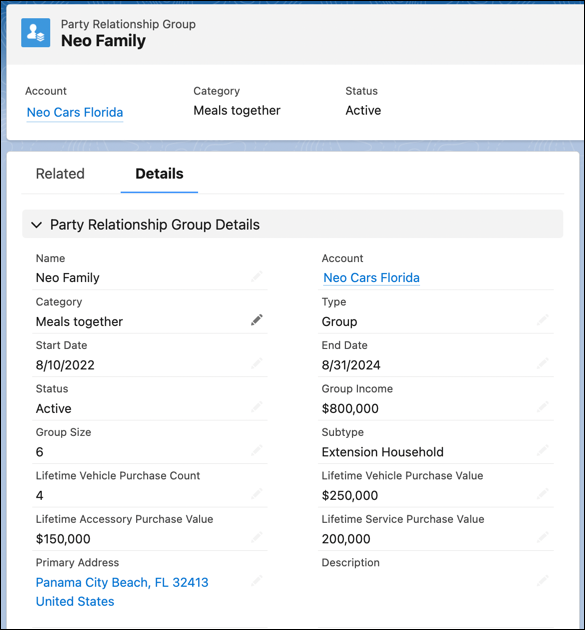Click edit pencil for Type field
This screenshot has width=585, height=630.
pyautogui.click(x=542, y=320)
